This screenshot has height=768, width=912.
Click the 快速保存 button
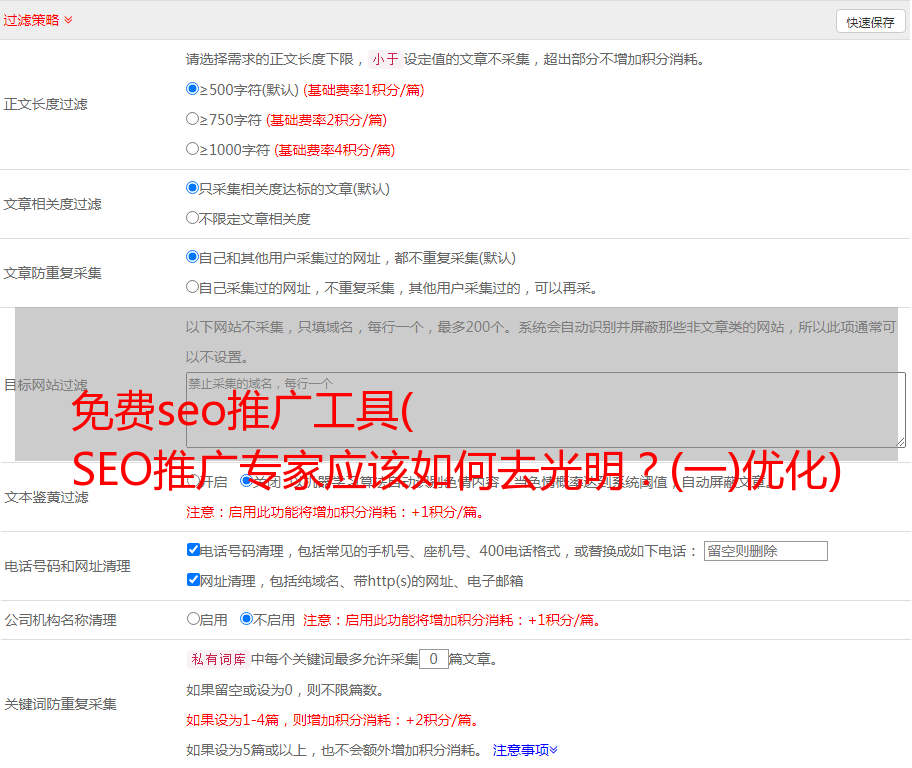coord(870,22)
